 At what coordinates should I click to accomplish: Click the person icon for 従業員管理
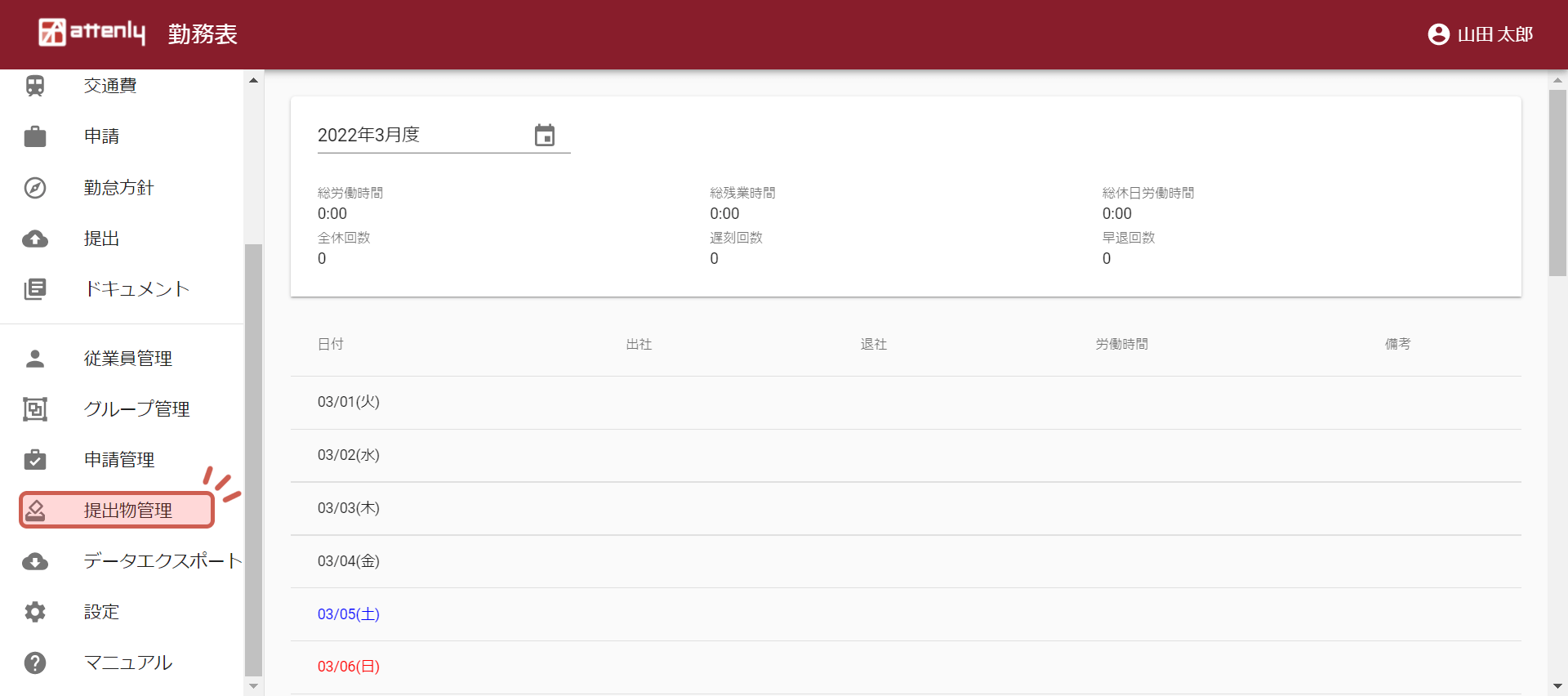pyautogui.click(x=35, y=359)
